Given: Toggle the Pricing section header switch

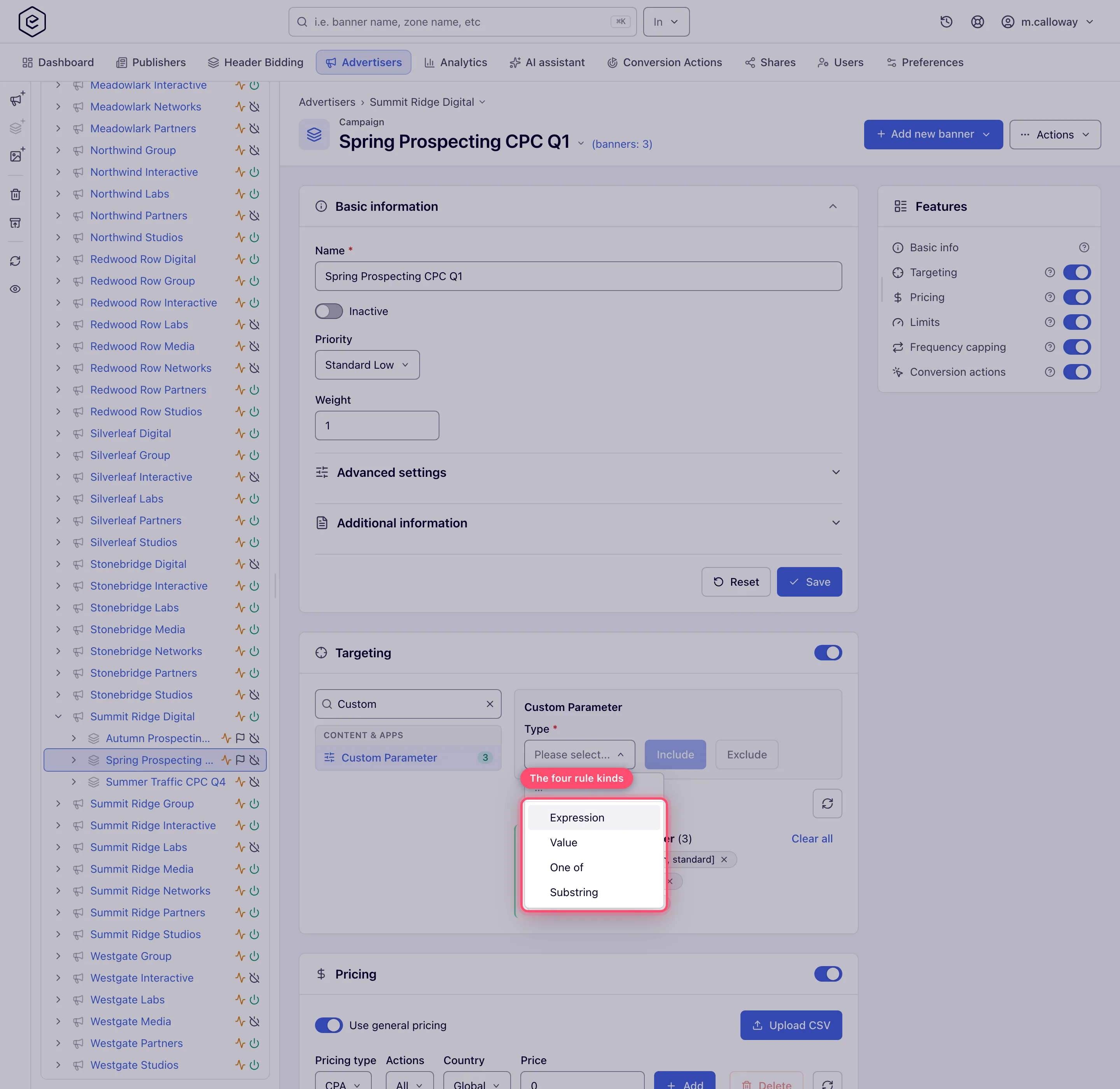Looking at the screenshot, I should tap(828, 974).
